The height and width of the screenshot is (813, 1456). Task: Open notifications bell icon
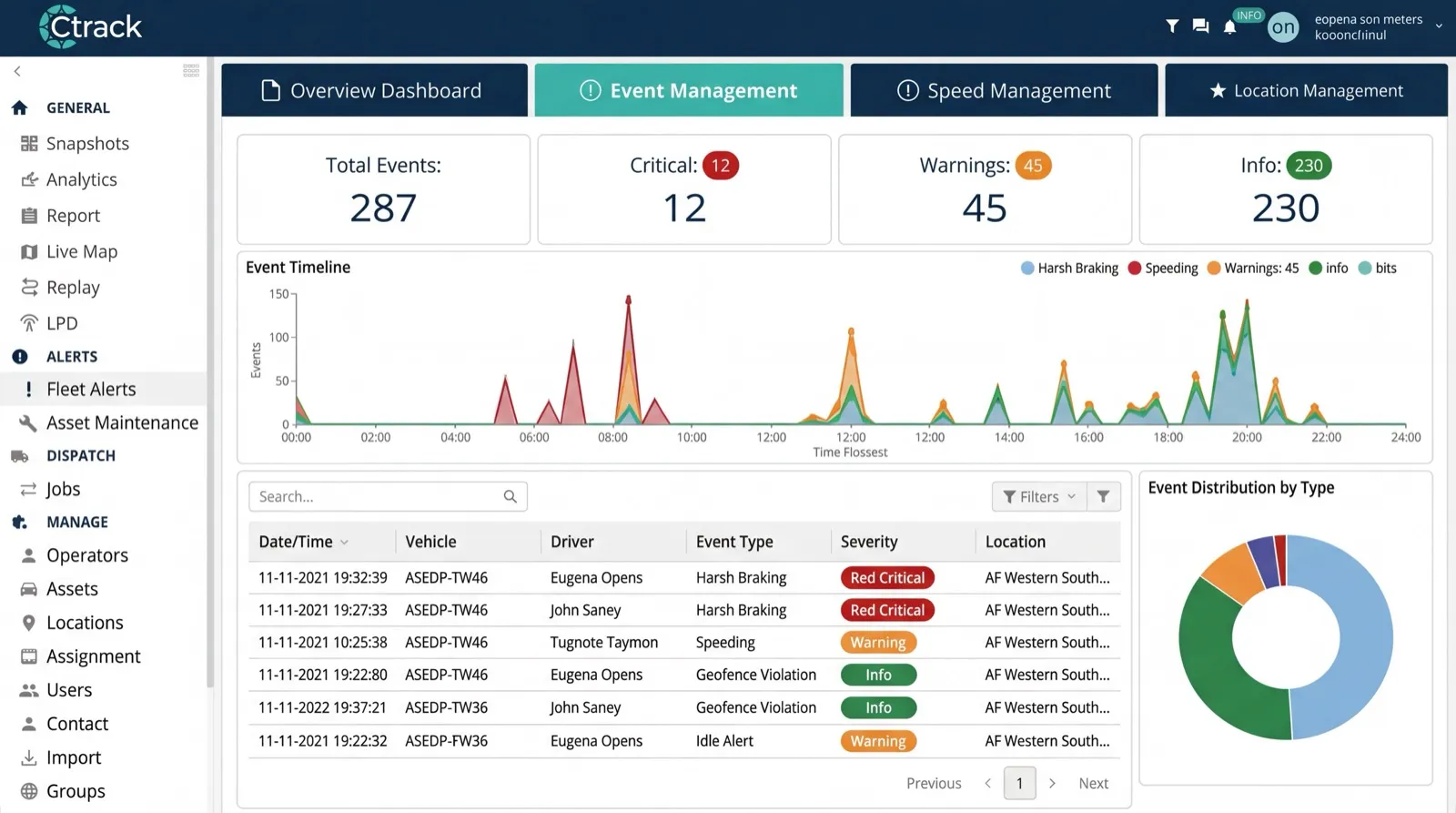pyautogui.click(x=1229, y=26)
